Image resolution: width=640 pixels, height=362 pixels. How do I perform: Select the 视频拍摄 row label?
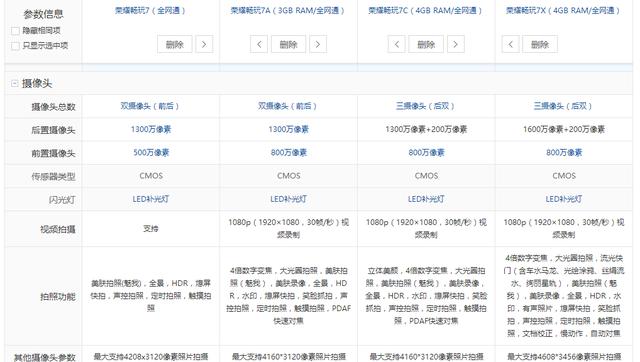point(58,229)
